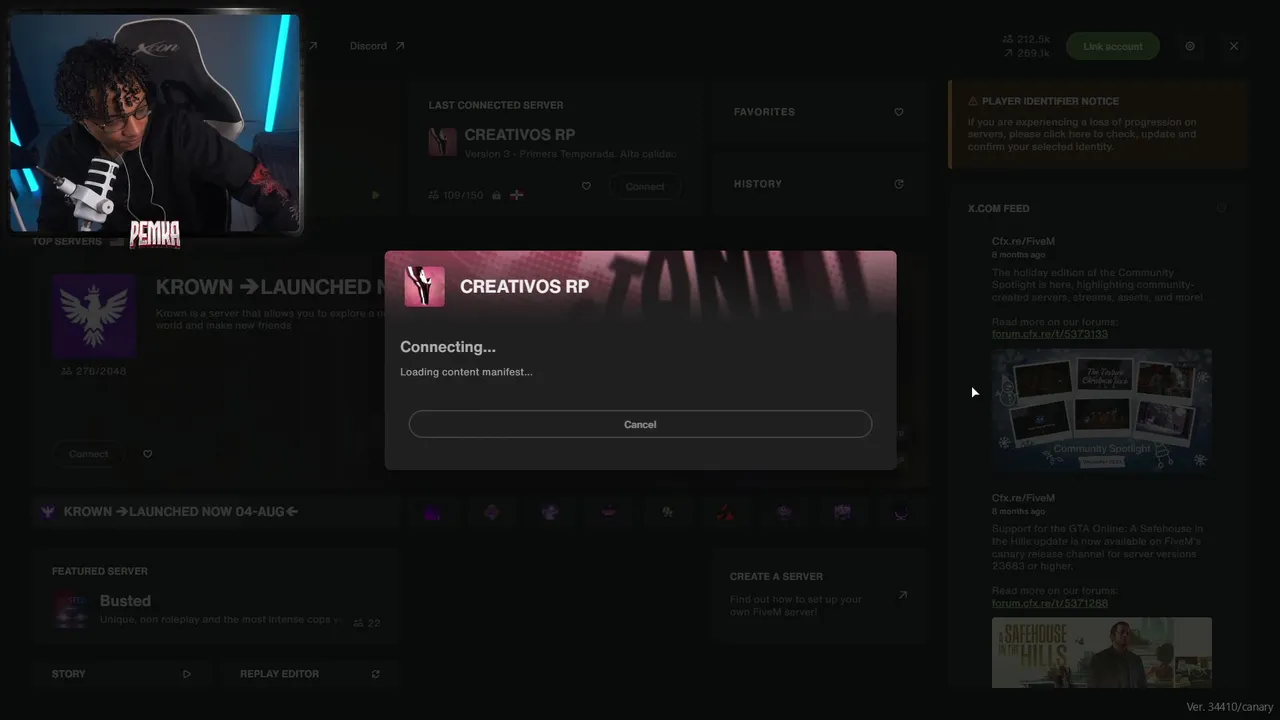Image resolution: width=1280 pixels, height=720 pixels.
Task: Favorite the last connected CREATIVOS RP server
Action: 586,186
